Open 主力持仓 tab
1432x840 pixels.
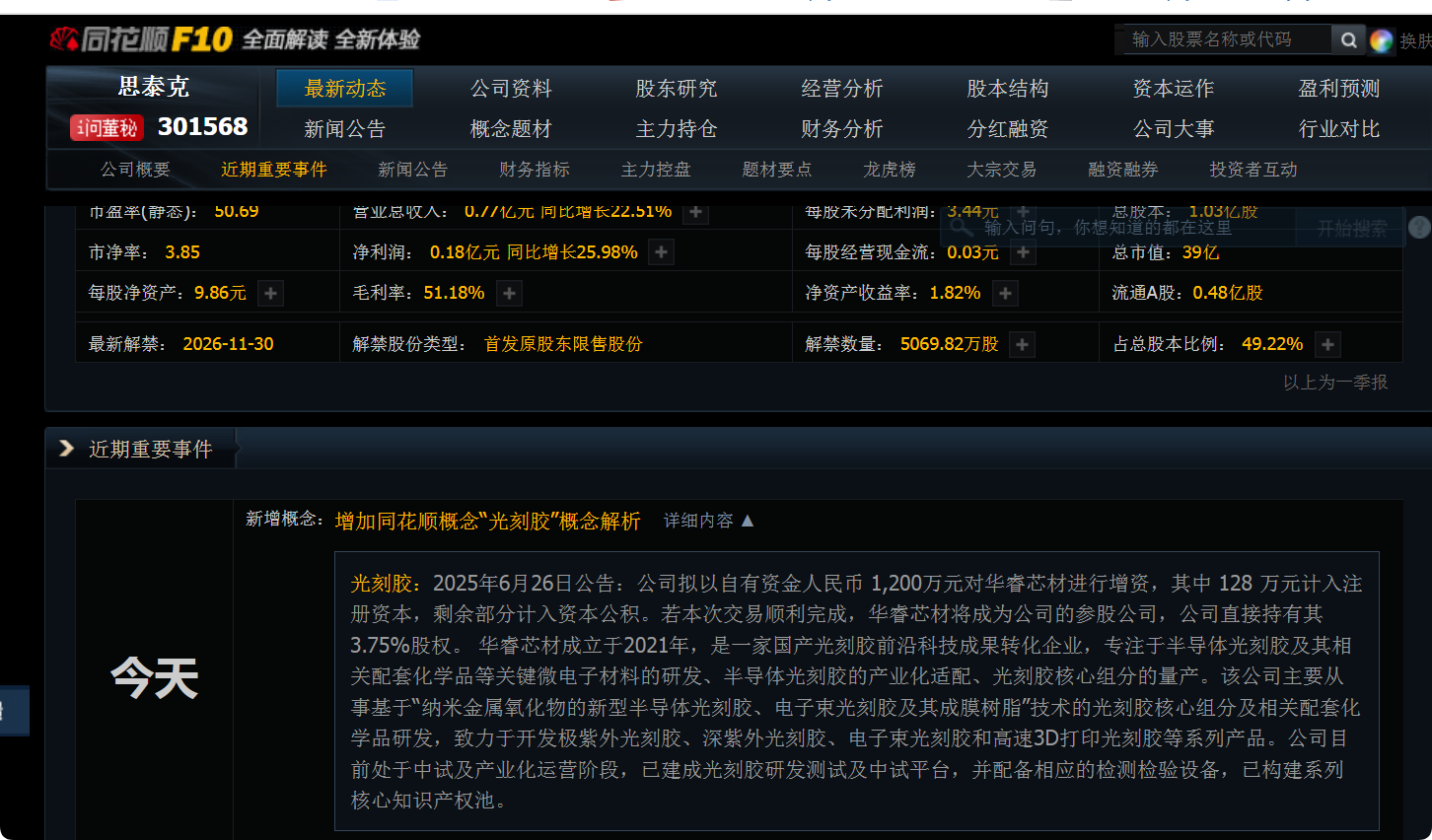tap(677, 129)
